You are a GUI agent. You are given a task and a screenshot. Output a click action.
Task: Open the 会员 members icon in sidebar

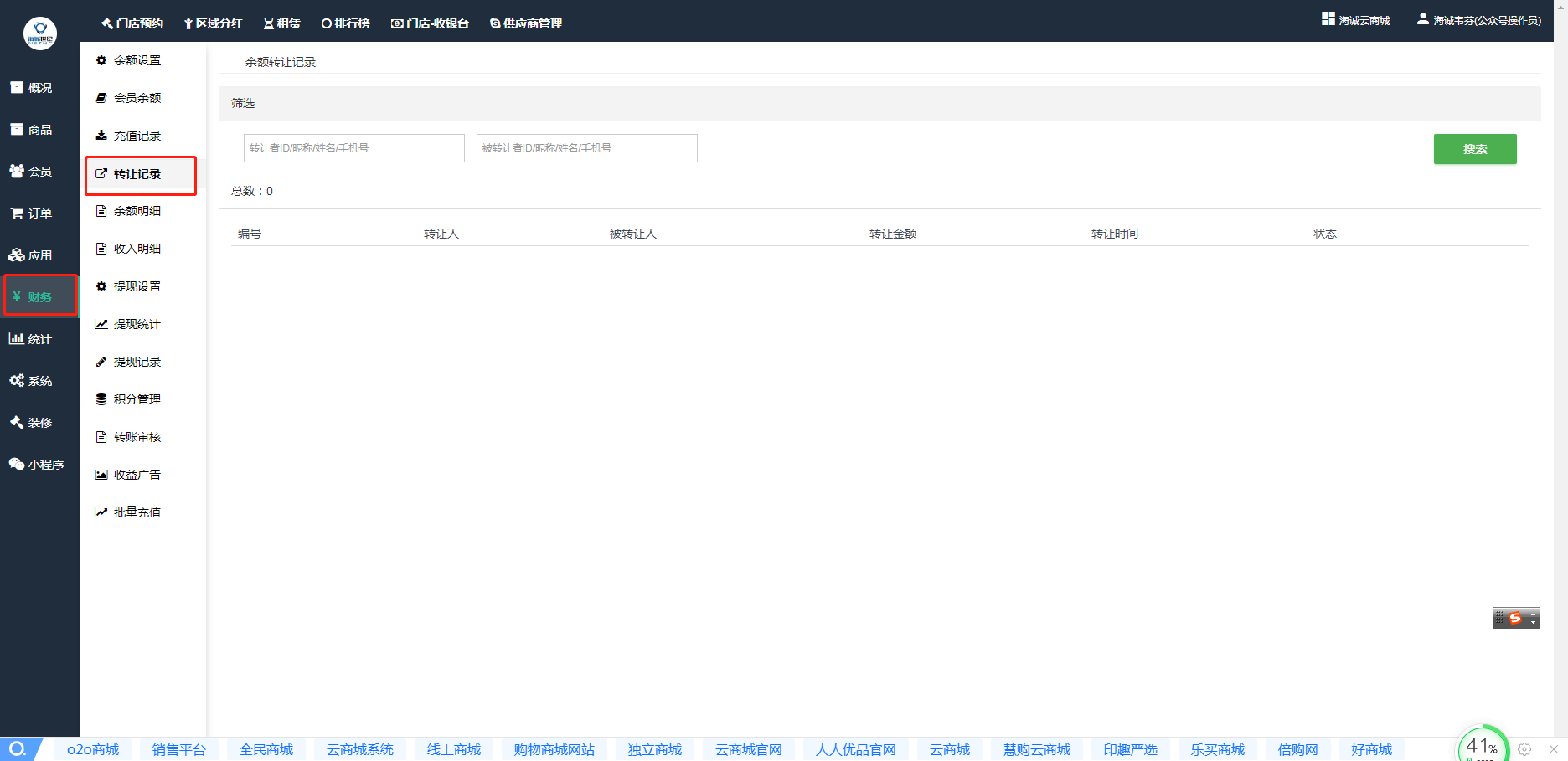pos(17,171)
